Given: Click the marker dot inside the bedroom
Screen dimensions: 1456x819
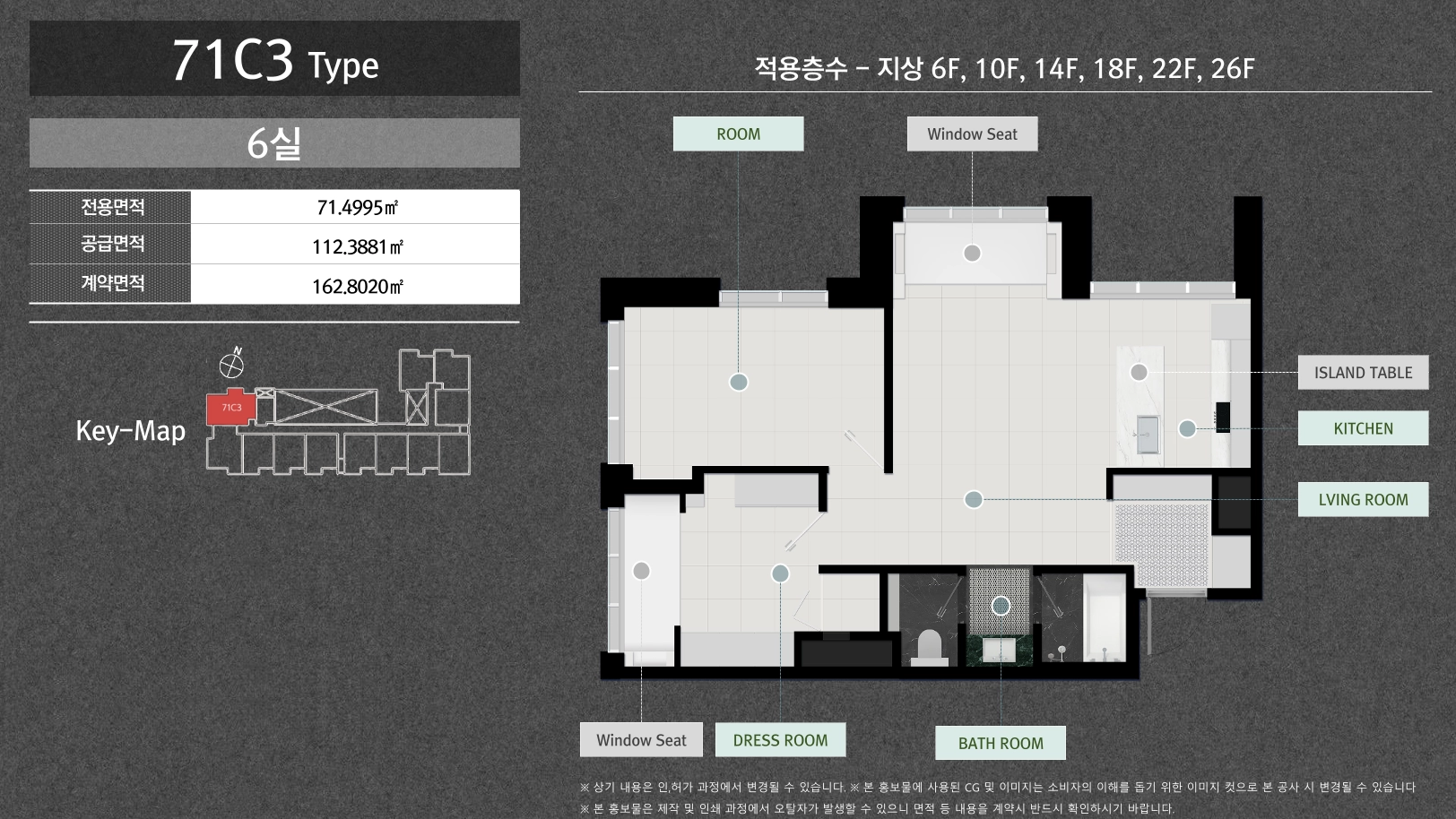Looking at the screenshot, I should (x=738, y=383).
